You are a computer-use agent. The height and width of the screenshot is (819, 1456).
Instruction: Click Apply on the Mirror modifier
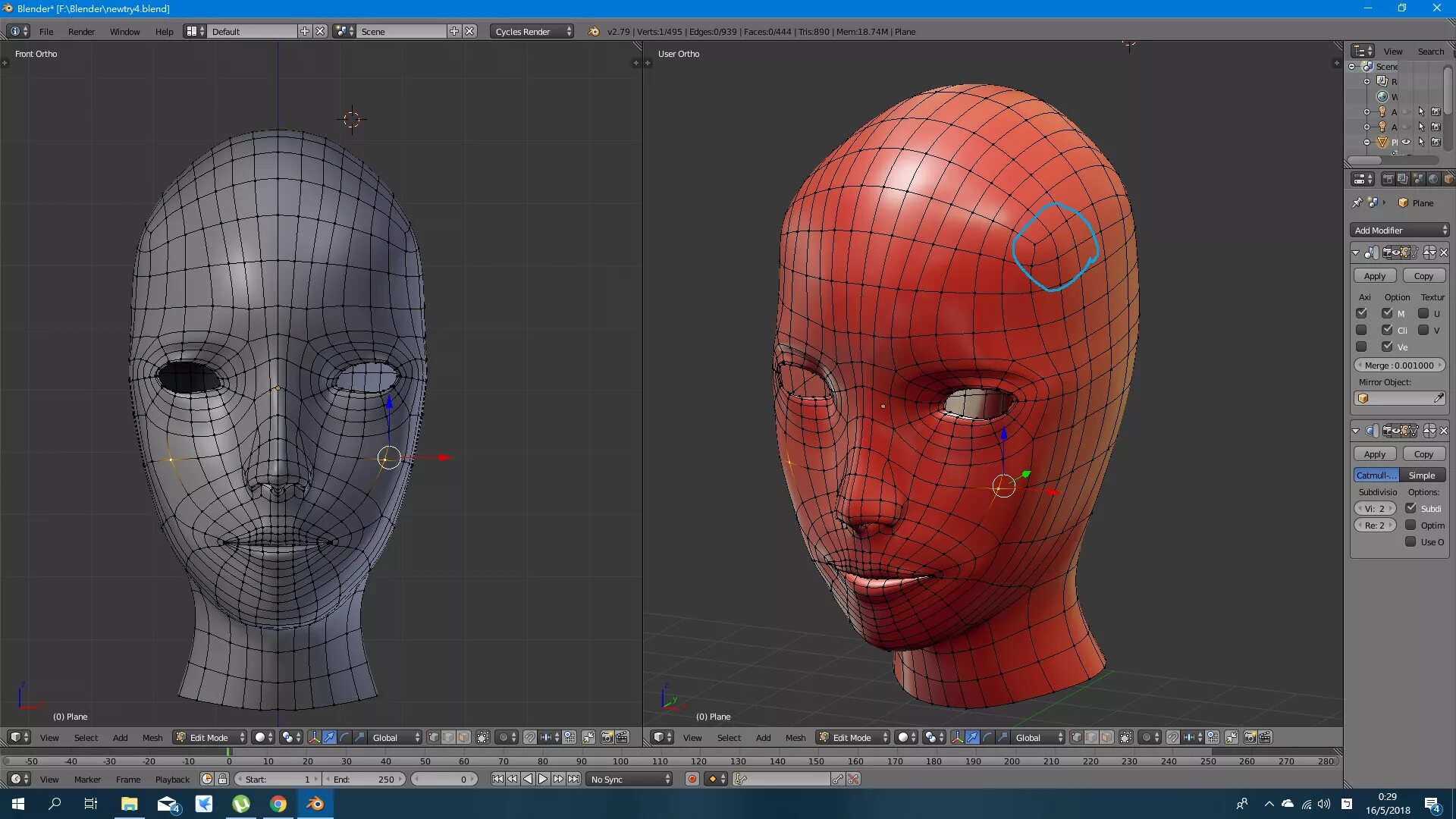[x=1374, y=276]
